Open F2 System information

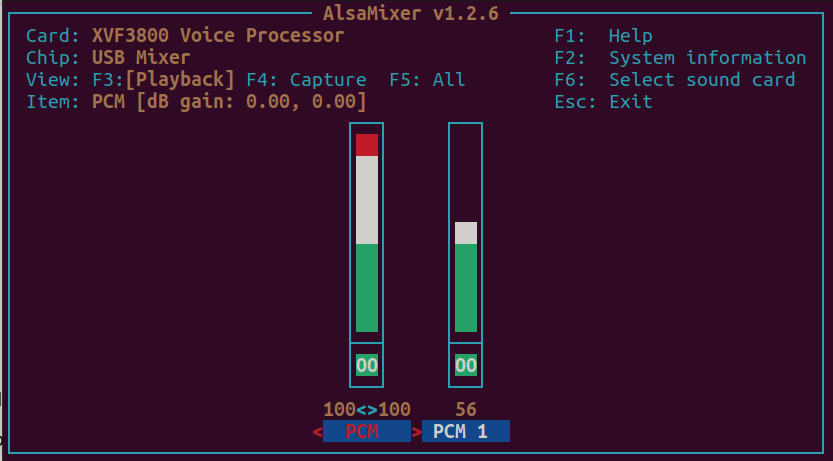[680, 57]
